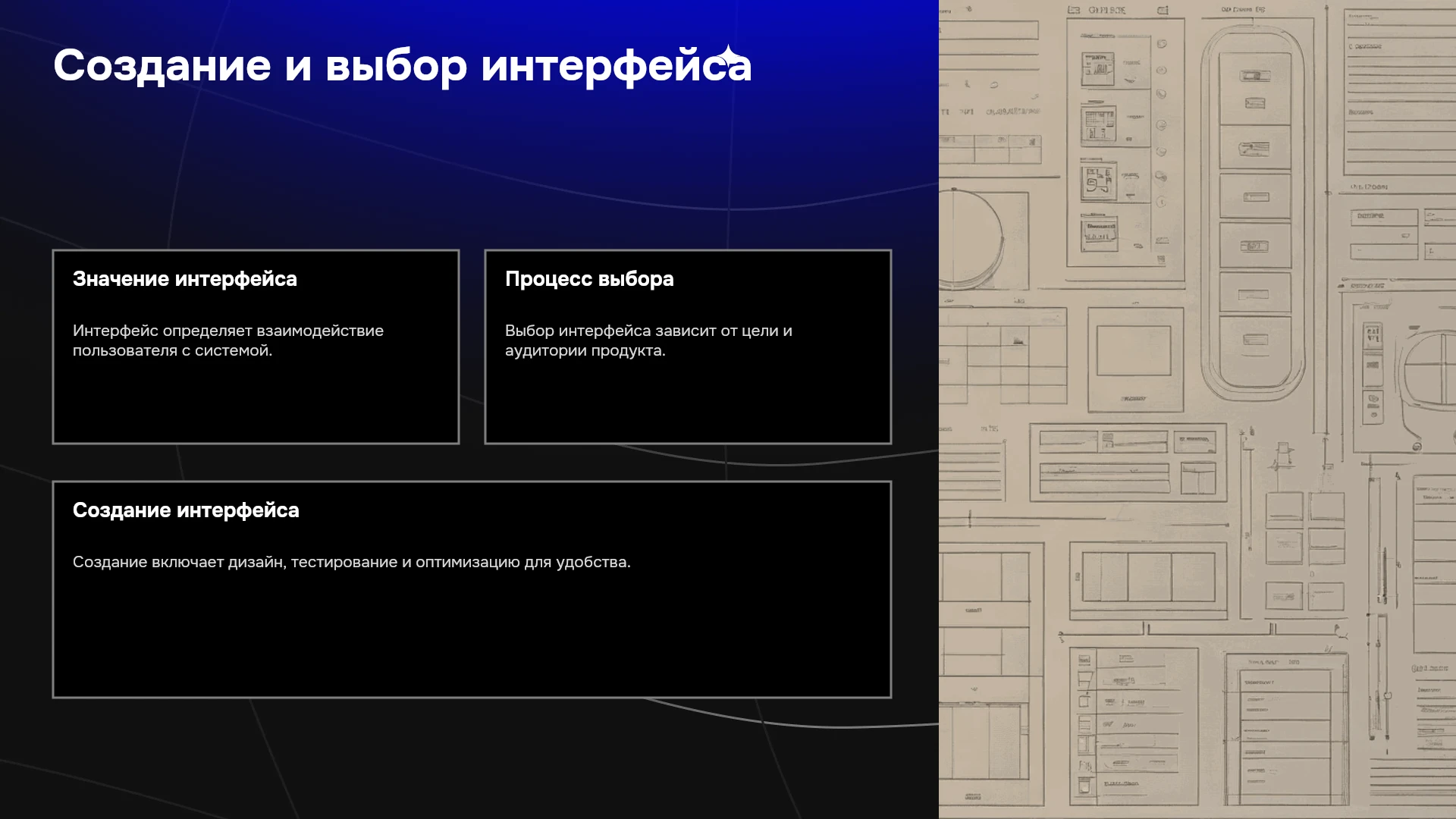Image resolution: width=1456 pixels, height=819 pixels.
Task: Click the wireframe blueprint image on the right
Action: click(x=1197, y=409)
